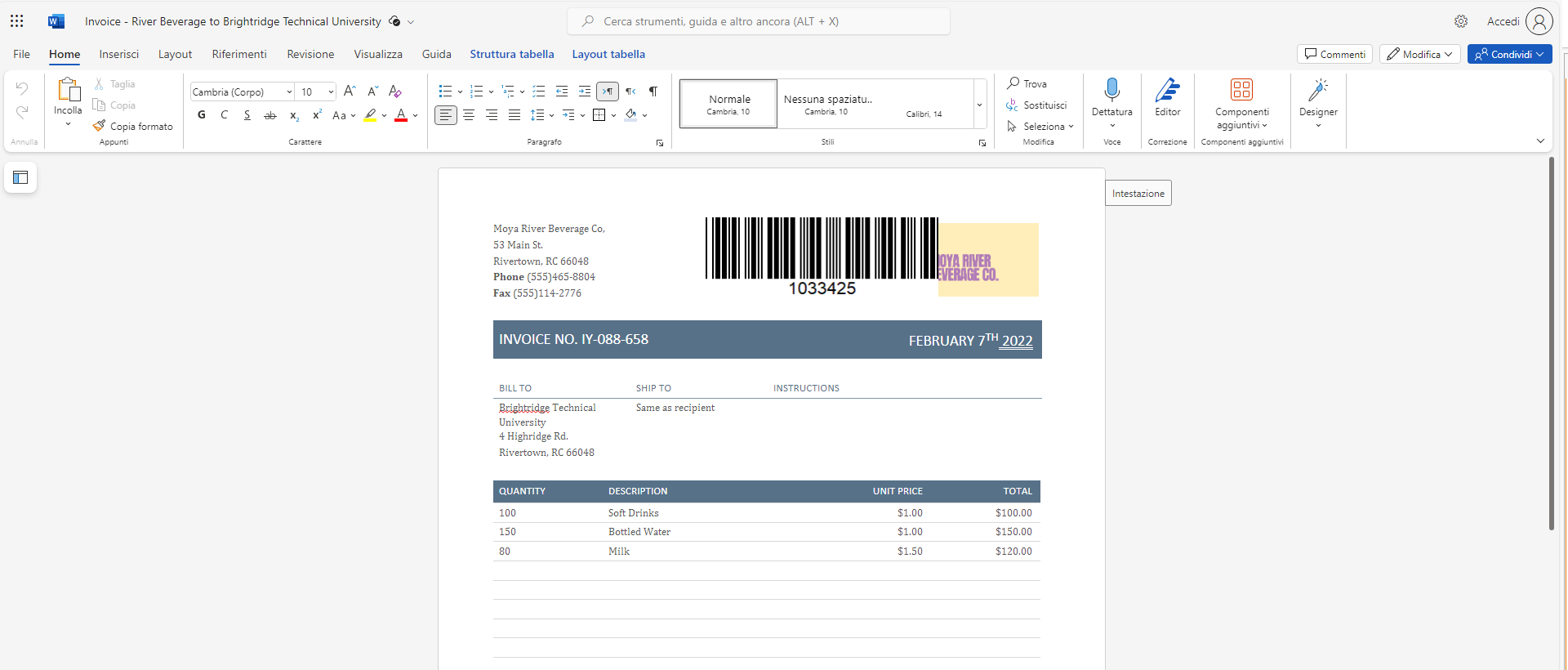Click the Condividi share button
The width and height of the screenshot is (1568, 670).
pyautogui.click(x=1509, y=54)
